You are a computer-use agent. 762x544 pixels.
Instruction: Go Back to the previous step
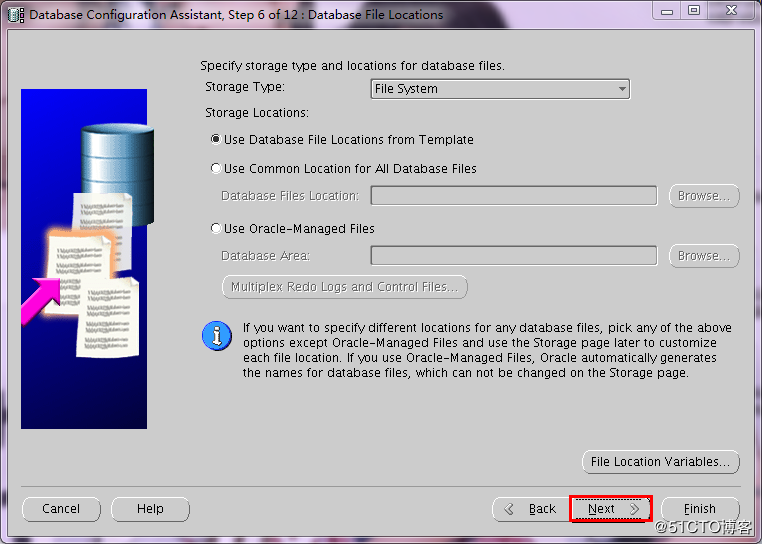531,509
